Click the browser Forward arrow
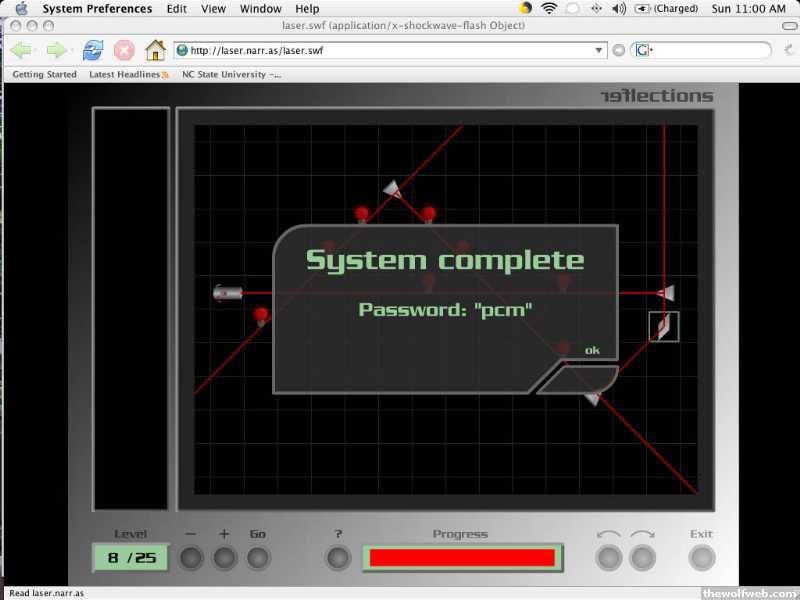The image size is (800, 600). pyautogui.click(x=56, y=50)
